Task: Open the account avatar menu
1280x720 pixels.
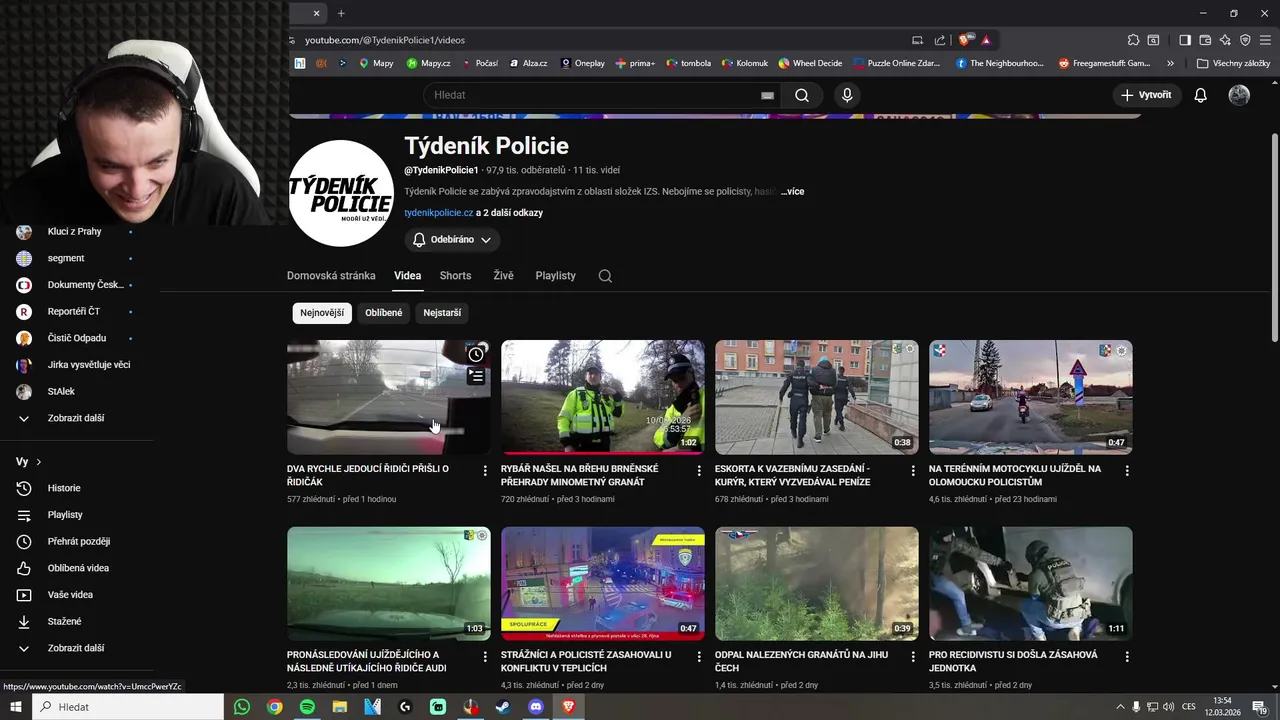Action: (x=1239, y=95)
